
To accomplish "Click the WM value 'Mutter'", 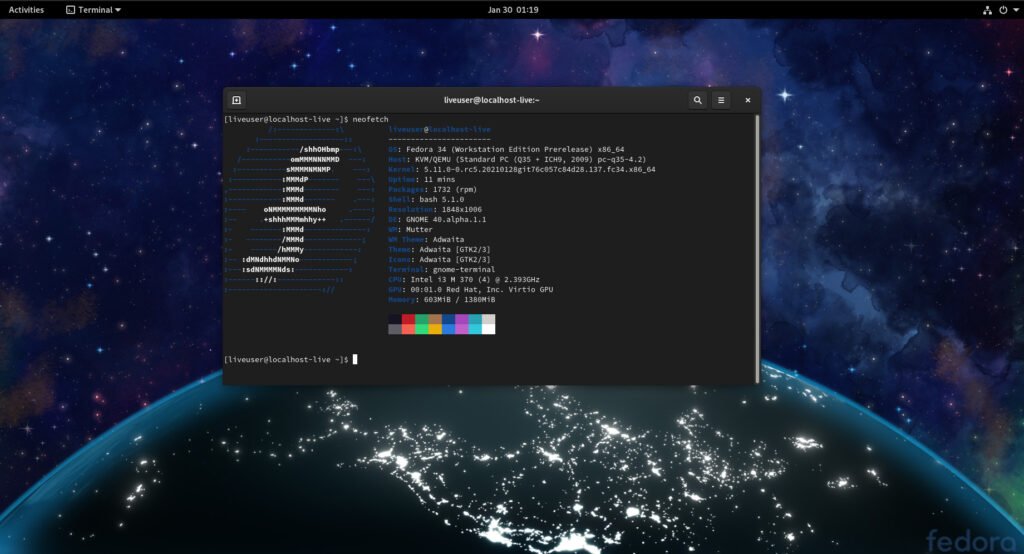I will [419, 229].
